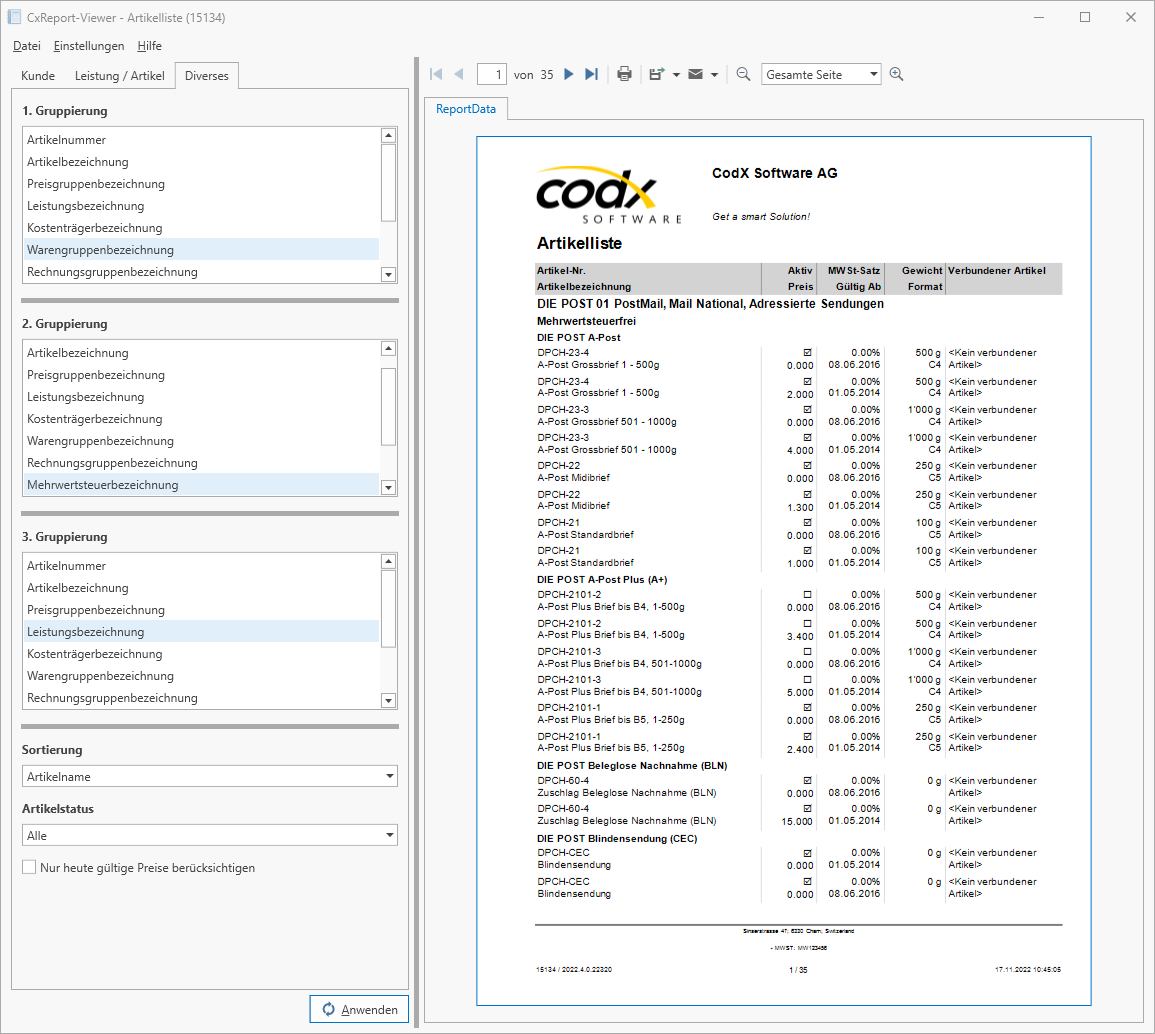This screenshot has height=1034, width=1155.
Task: Open the Einstellungen menu
Action: click(x=89, y=46)
